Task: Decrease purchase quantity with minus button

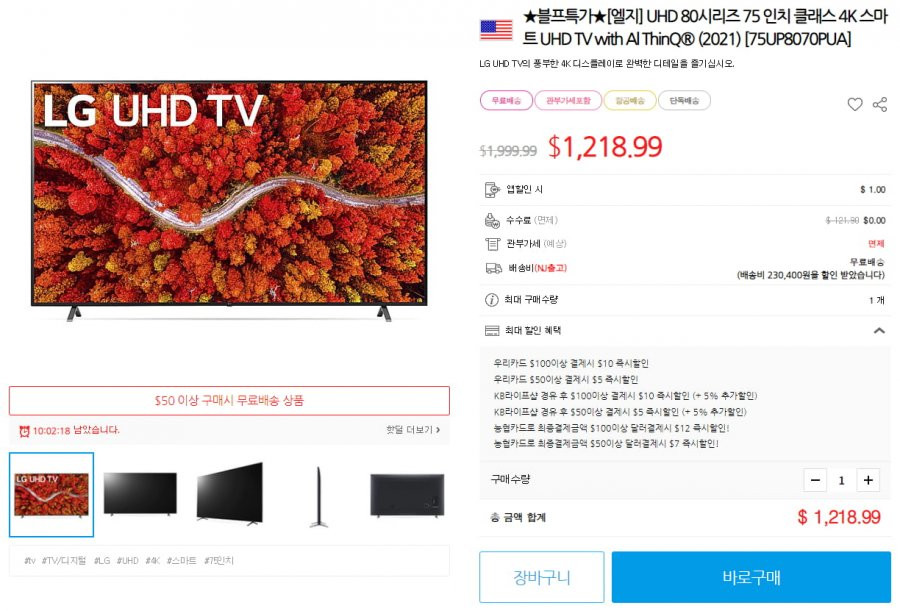Action: tap(815, 480)
